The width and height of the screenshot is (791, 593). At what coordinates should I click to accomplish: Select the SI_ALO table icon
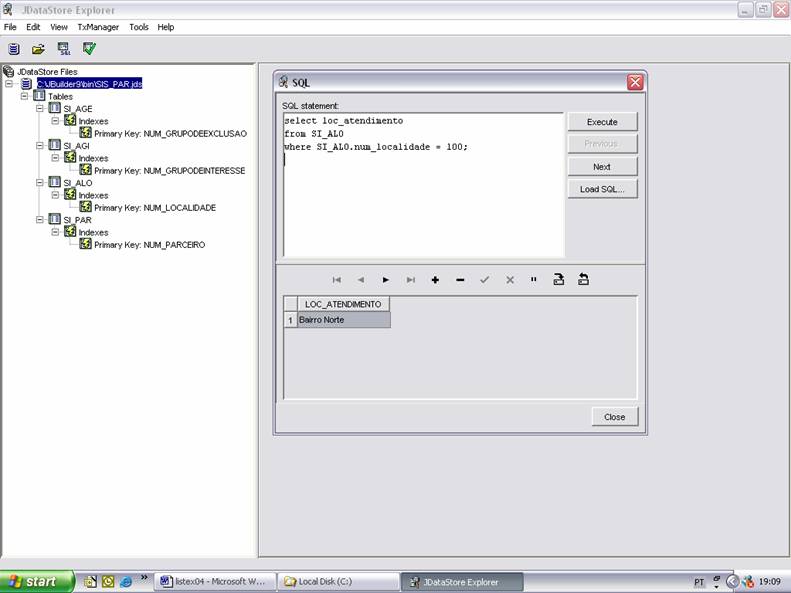pyautogui.click(x=54, y=182)
